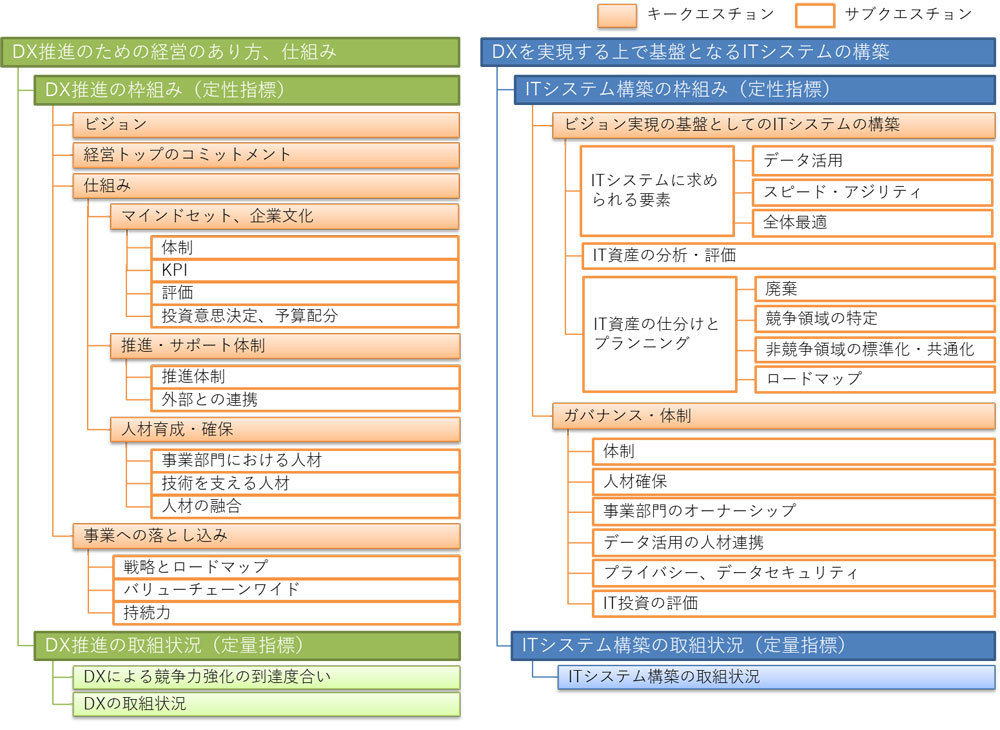Select the KPI sub question
The height and width of the screenshot is (730, 1000).
(305, 270)
